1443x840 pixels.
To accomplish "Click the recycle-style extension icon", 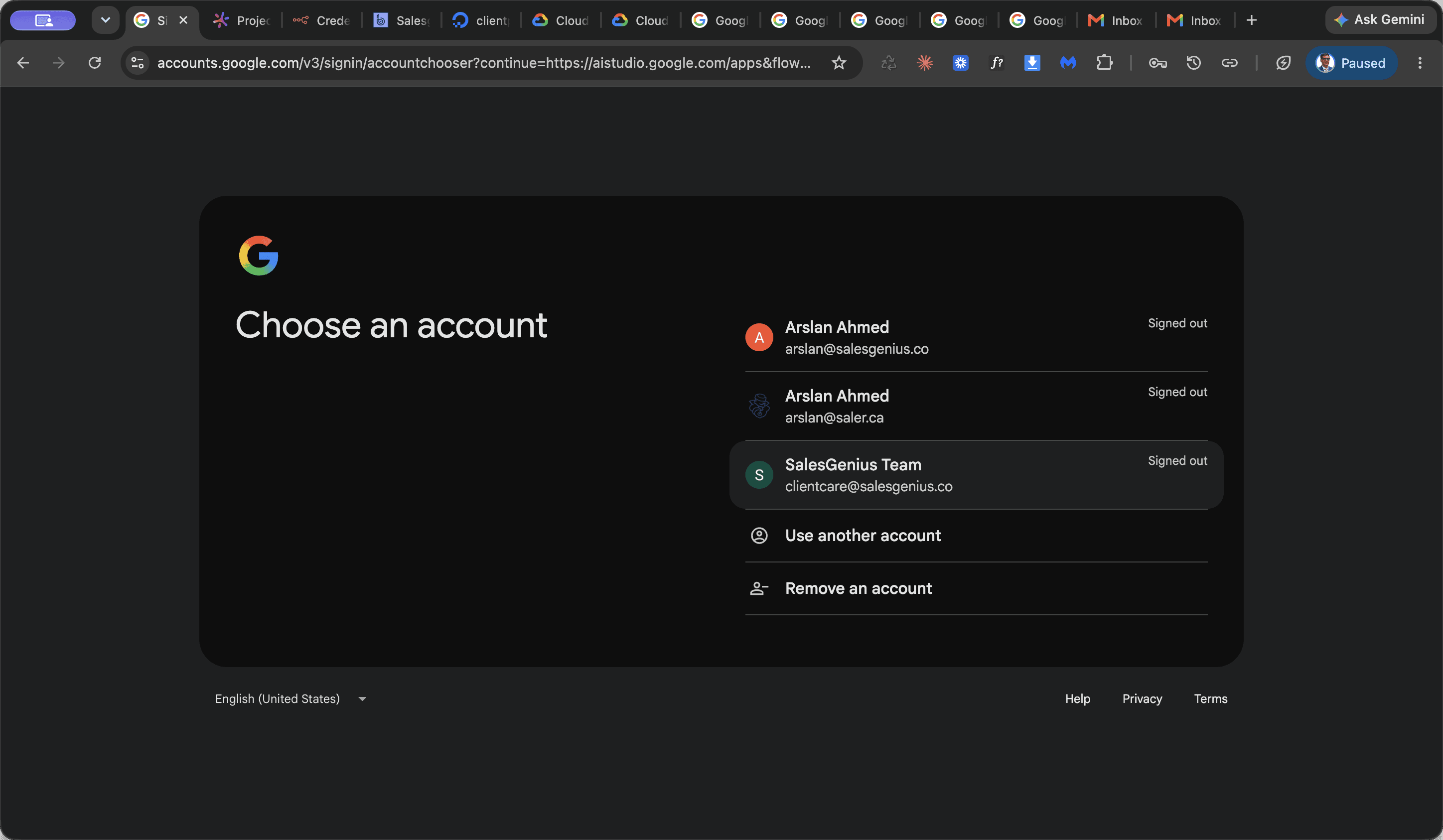I will 889,63.
